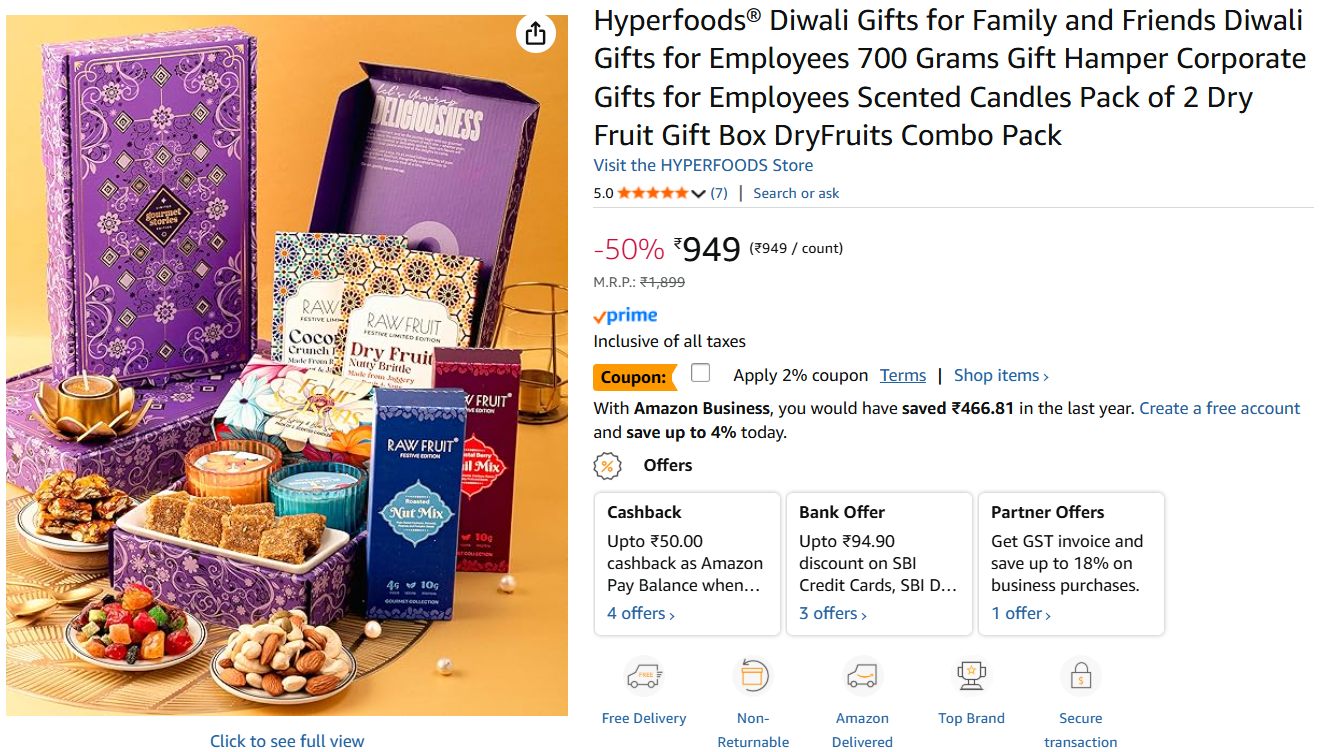Viewport: 1334px width, 752px height.
Task: Click the Amazon Delivered icon
Action: 862,677
